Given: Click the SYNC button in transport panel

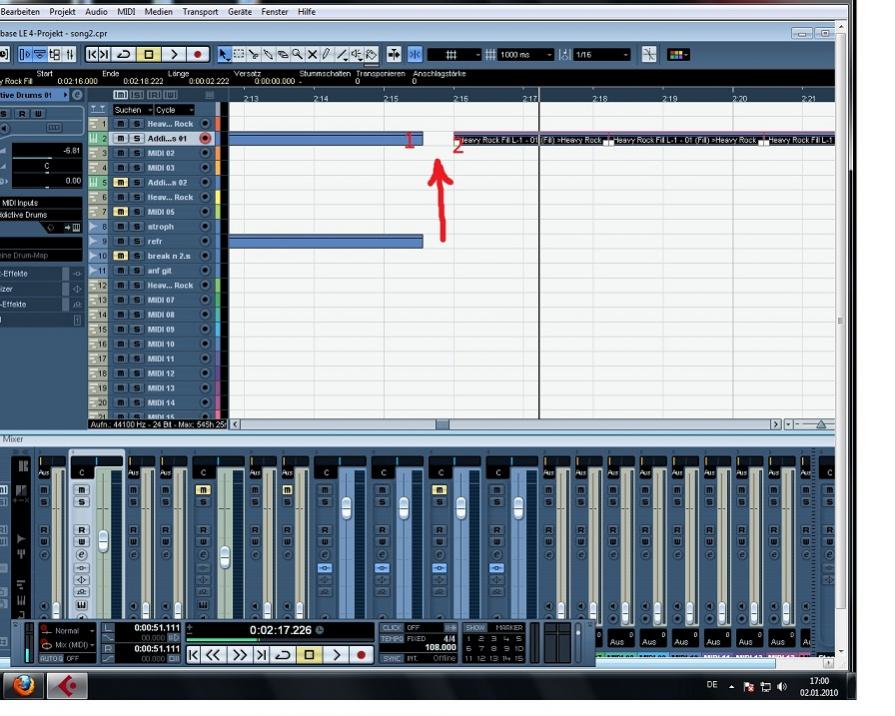Looking at the screenshot, I should tap(392, 658).
